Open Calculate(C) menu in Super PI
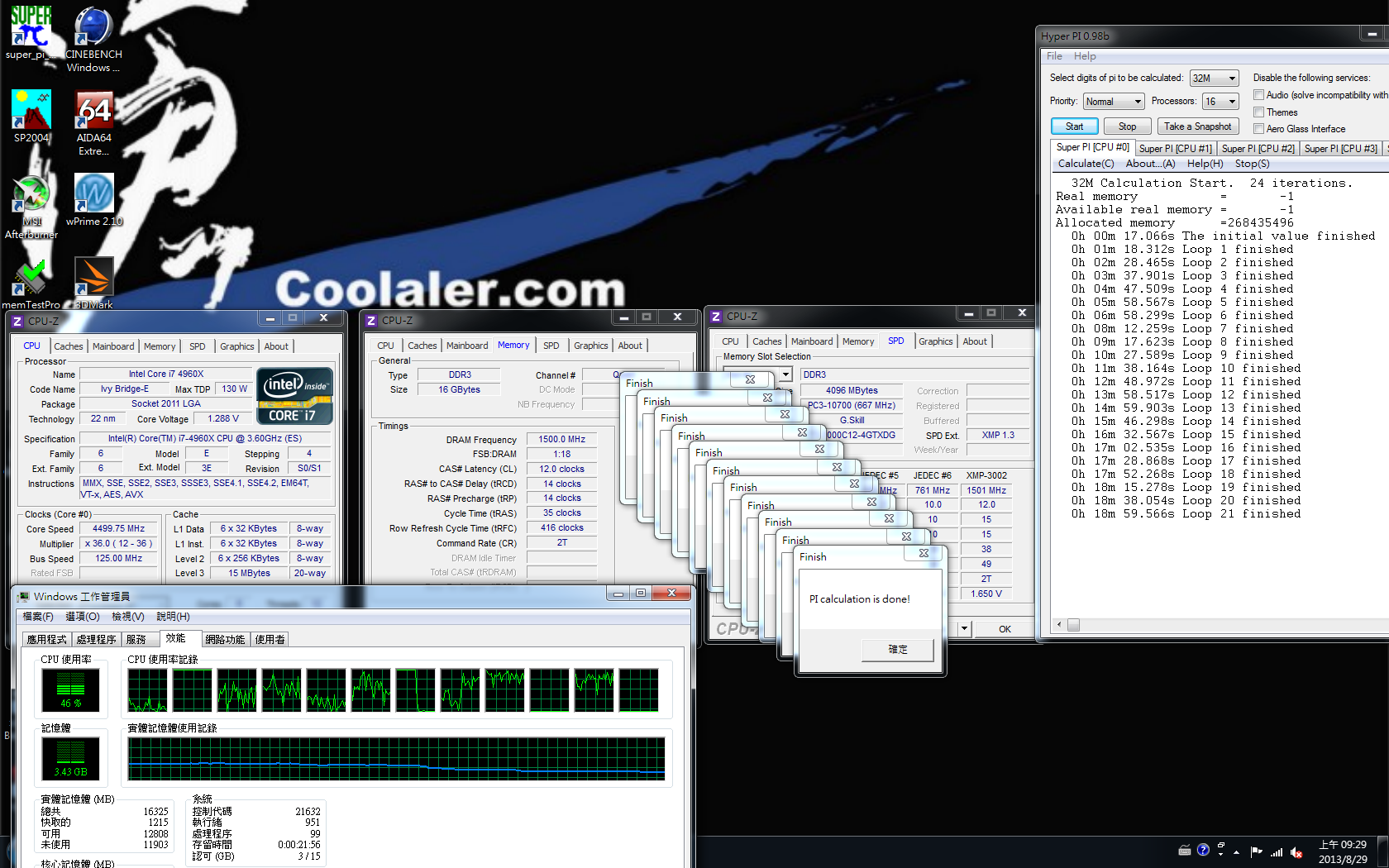The height and width of the screenshot is (868, 1389). (1086, 164)
